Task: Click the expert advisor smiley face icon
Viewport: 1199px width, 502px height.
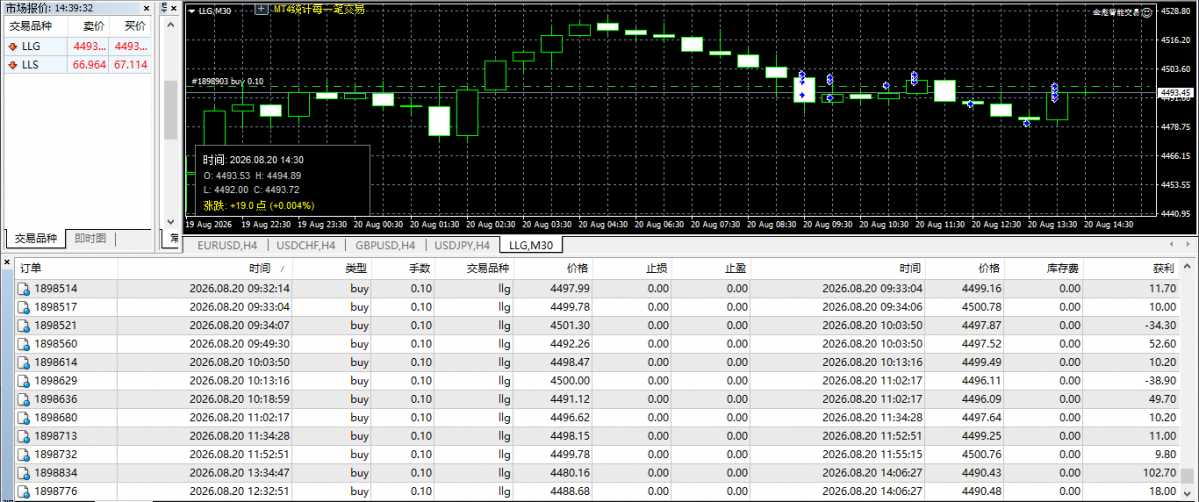Action: click(1146, 12)
